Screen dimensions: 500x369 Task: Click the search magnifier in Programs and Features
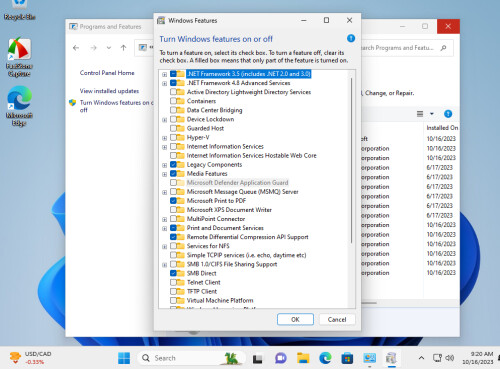[443, 48]
